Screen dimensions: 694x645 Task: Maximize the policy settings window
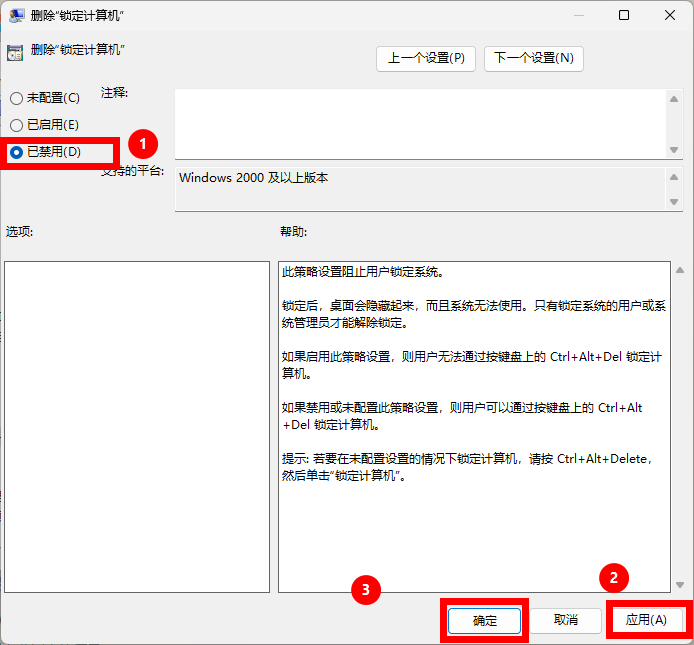(x=624, y=16)
